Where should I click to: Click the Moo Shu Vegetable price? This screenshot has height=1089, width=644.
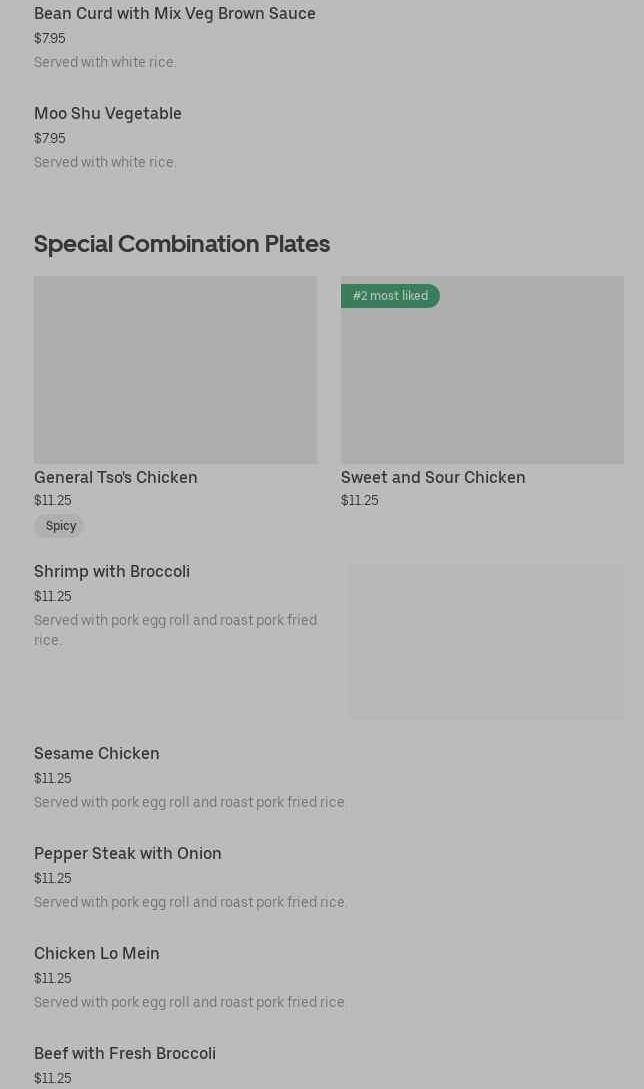(x=50, y=139)
